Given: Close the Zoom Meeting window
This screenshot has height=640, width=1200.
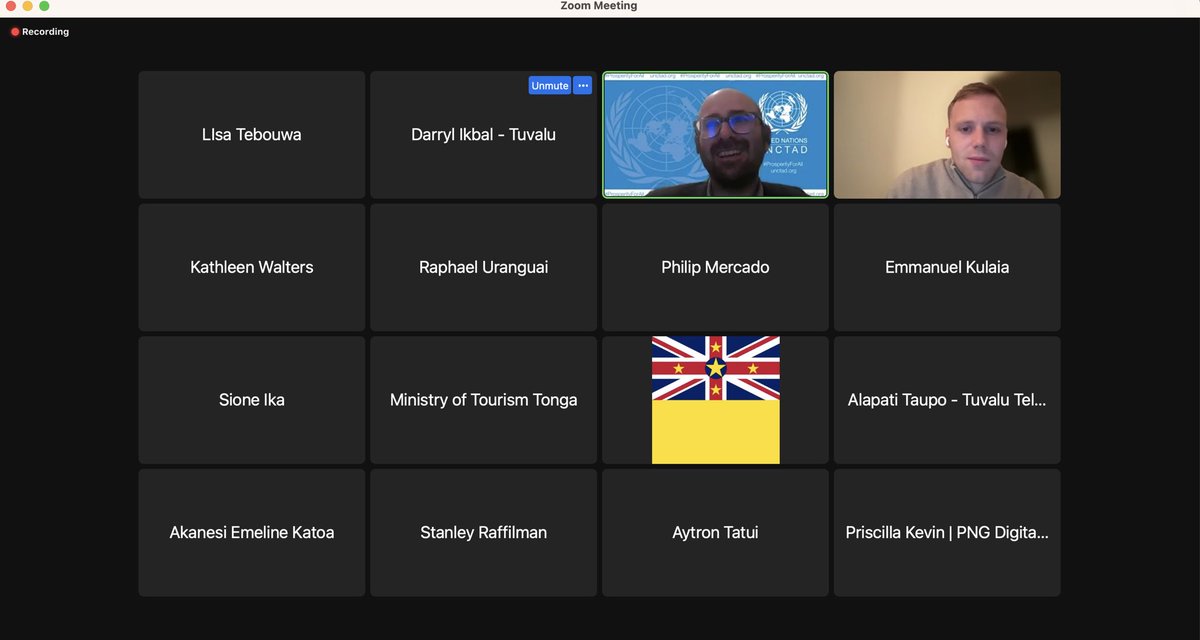Looking at the screenshot, I should [10, 6].
